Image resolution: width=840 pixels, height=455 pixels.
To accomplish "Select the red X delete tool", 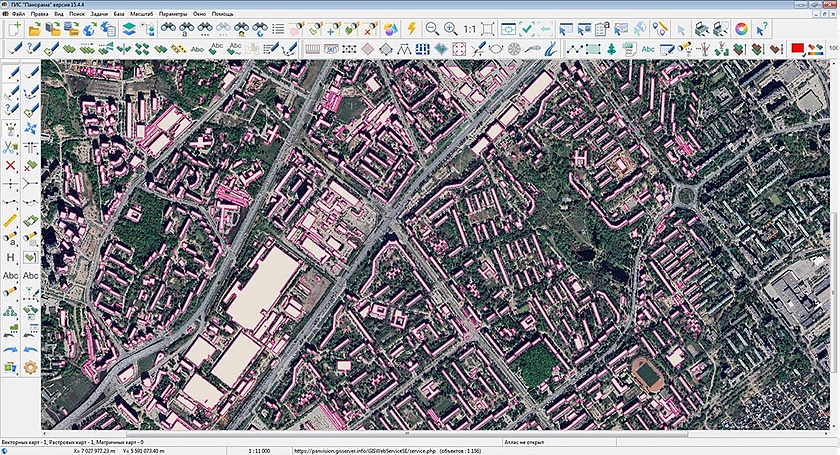I will pos(10,165).
